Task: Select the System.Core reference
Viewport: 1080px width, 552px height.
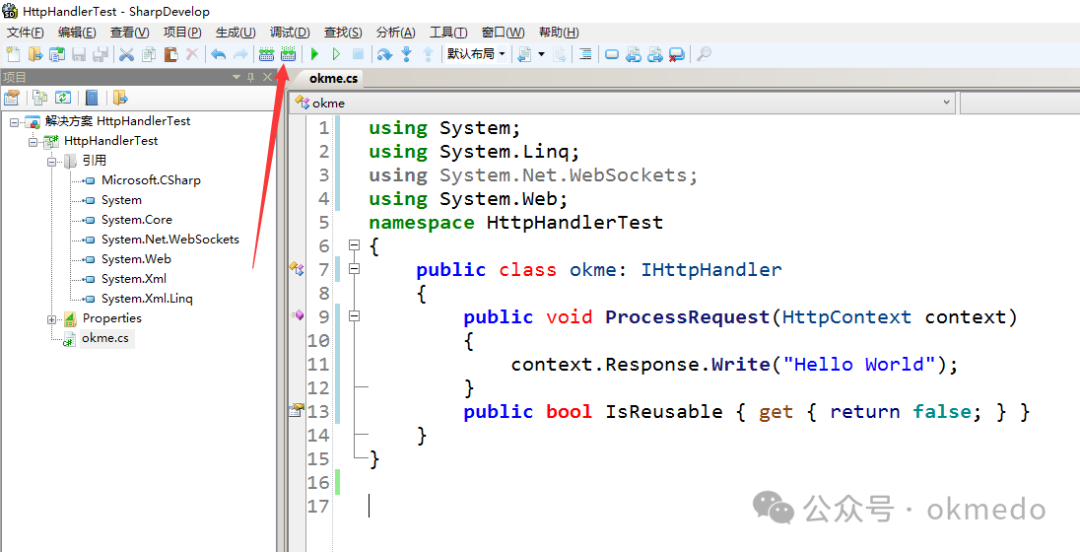Action: pos(136,220)
